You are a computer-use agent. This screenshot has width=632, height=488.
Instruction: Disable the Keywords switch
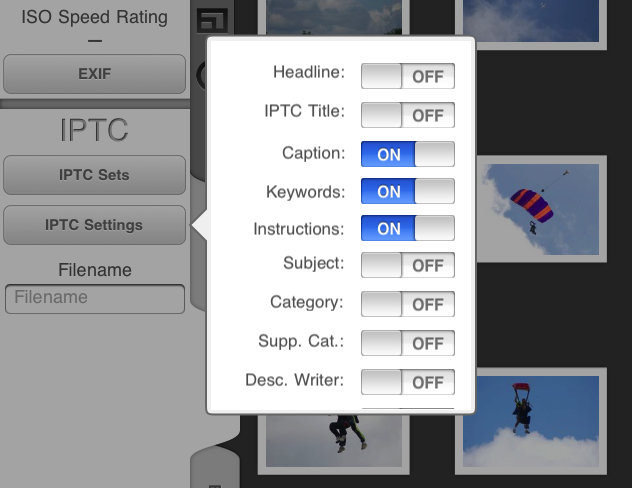(407, 191)
